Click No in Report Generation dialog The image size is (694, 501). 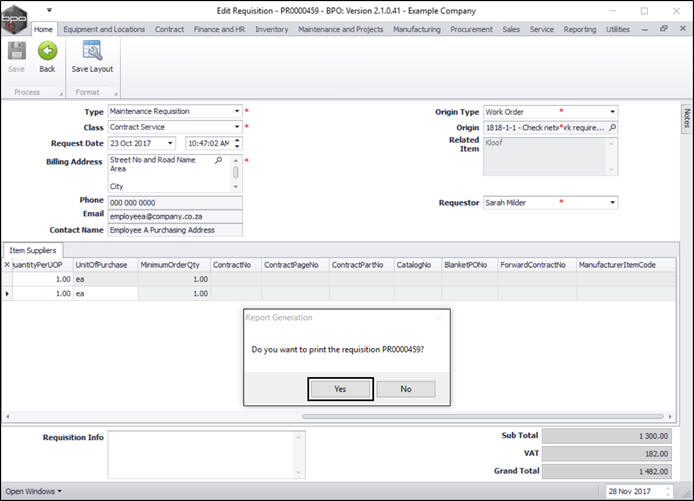click(x=406, y=389)
